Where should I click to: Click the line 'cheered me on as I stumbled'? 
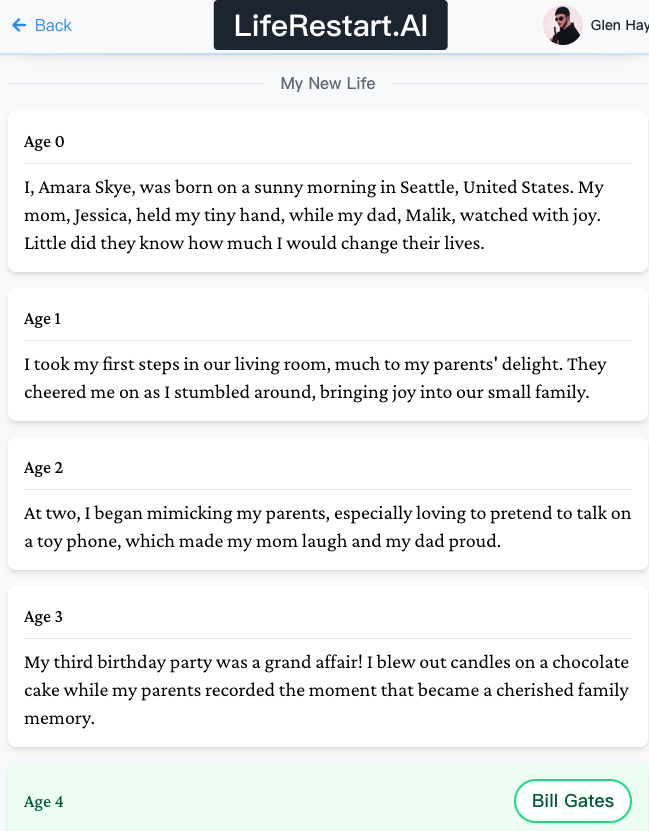307,392
